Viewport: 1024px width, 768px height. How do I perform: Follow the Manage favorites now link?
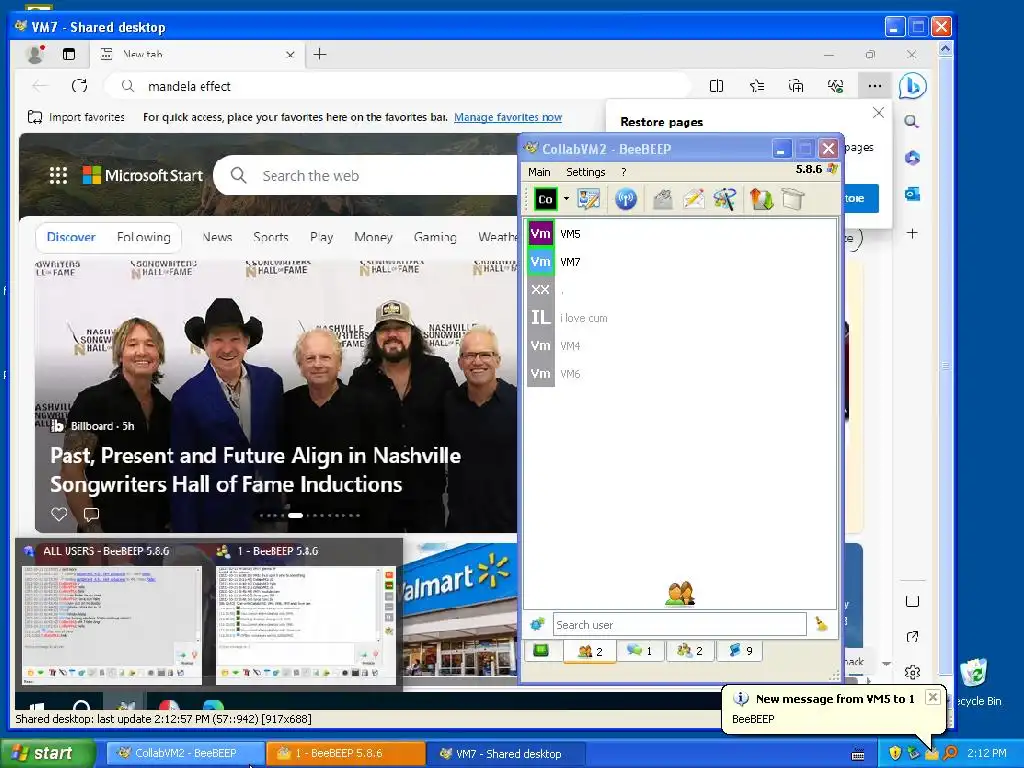coord(507,117)
